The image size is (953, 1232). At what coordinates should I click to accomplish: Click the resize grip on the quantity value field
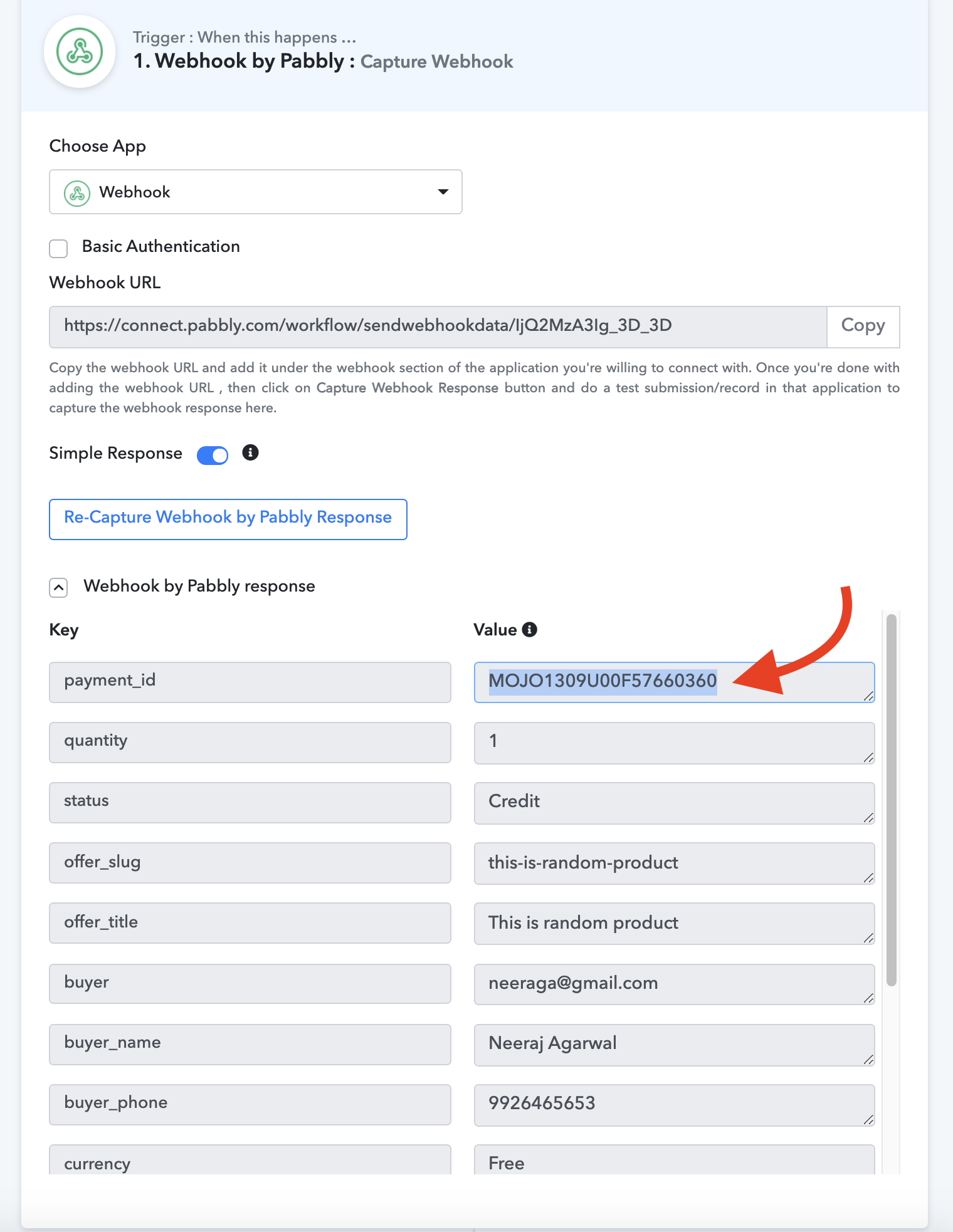[x=868, y=757]
